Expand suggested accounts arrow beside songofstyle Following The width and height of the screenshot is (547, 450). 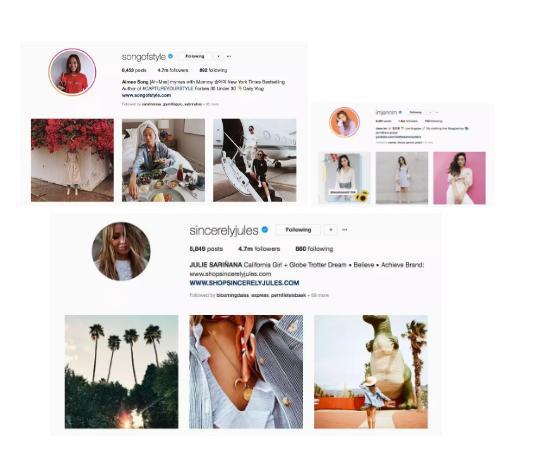coord(218,56)
